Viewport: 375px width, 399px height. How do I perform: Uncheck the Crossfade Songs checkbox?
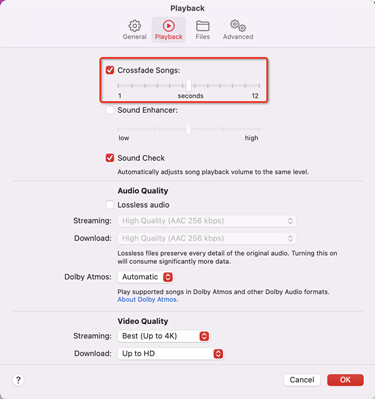pyautogui.click(x=110, y=70)
